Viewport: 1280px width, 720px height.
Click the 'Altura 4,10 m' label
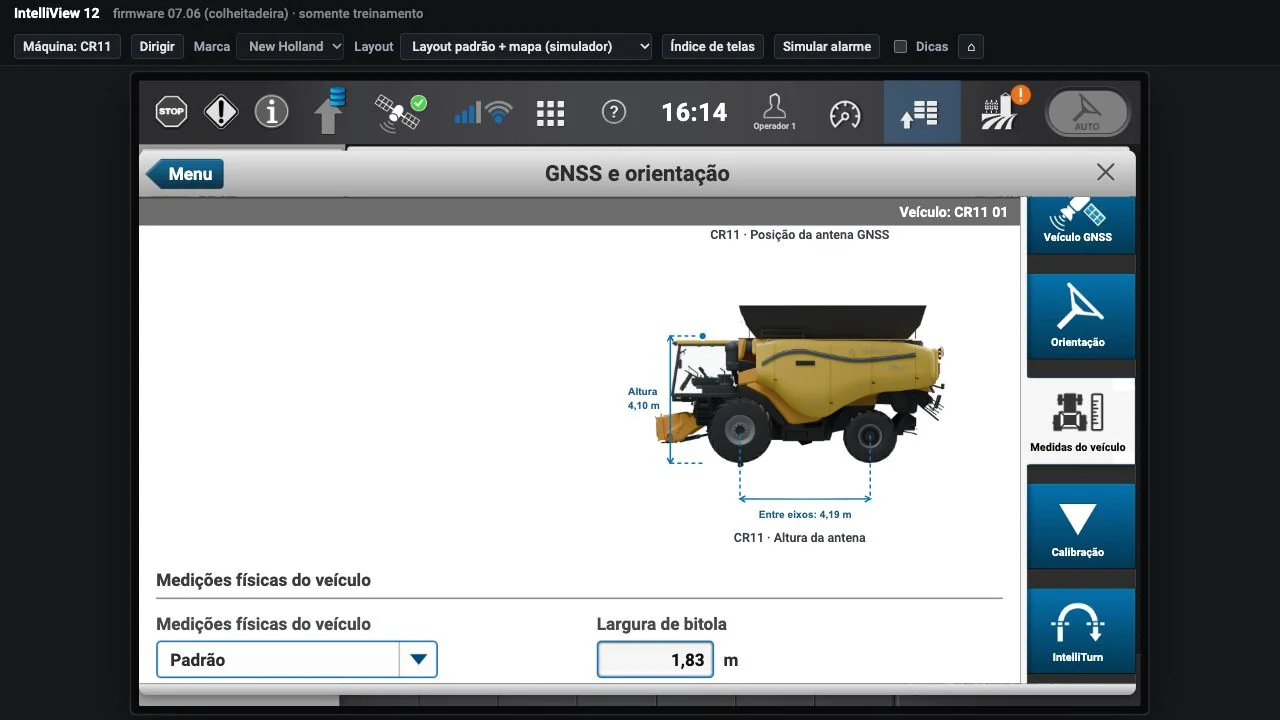pos(643,399)
